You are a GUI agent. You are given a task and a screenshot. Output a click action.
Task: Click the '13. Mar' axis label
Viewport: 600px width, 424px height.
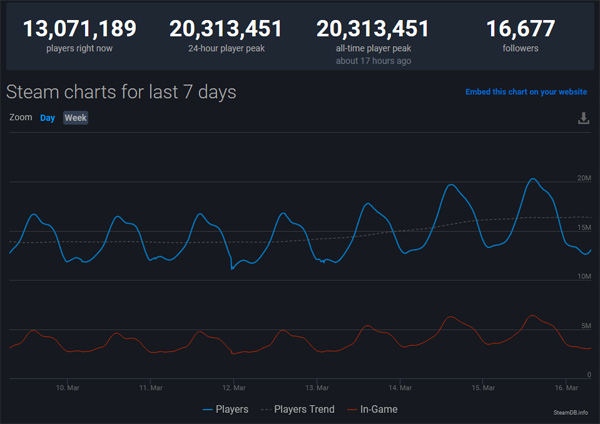317,388
